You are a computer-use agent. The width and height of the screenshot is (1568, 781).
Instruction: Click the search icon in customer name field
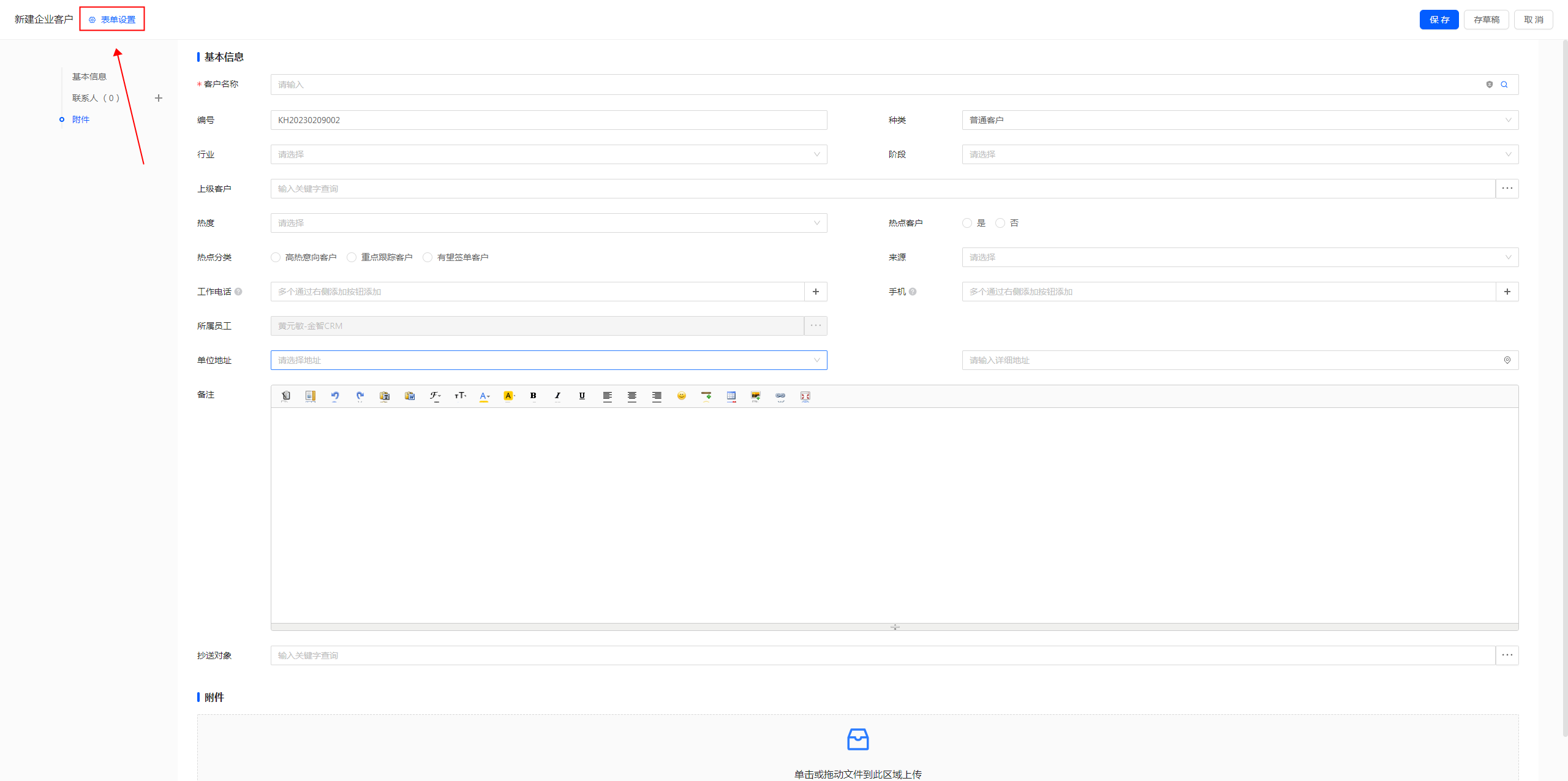coord(1504,85)
